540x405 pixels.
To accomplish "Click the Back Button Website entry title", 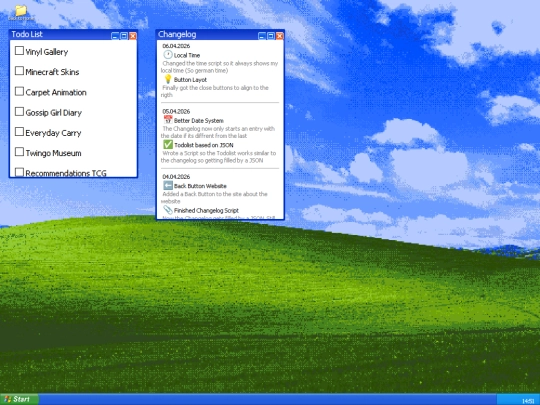I will 200,186.
